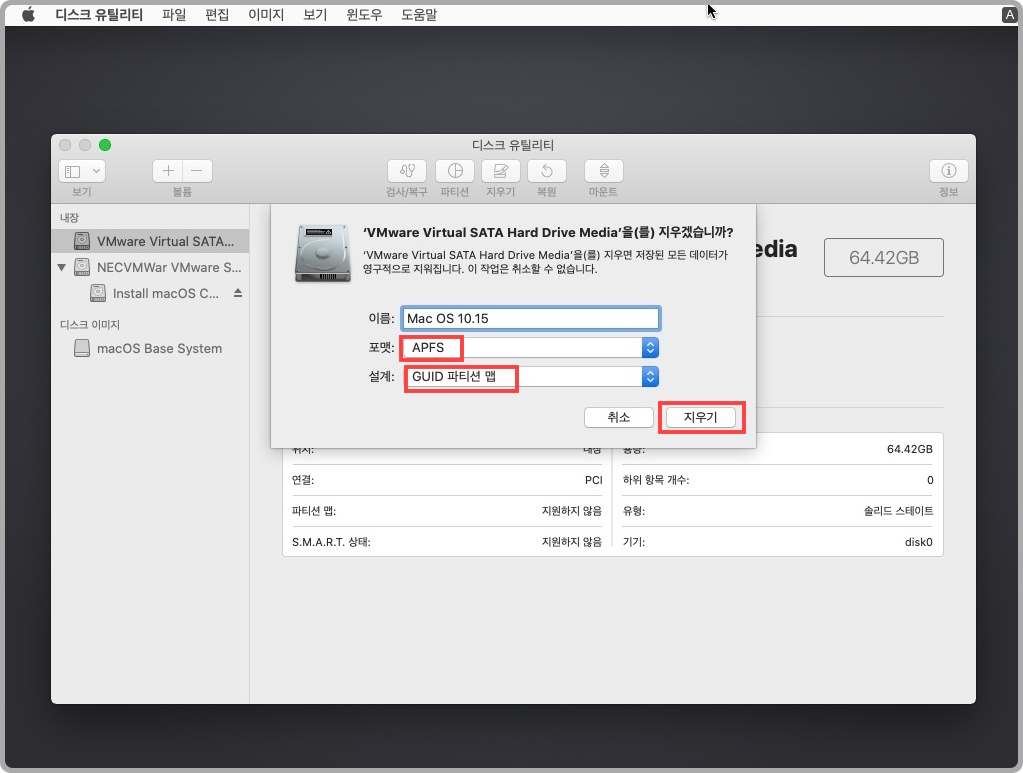Click the 파티션 맵 label
The image size is (1023, 773).
[313, 511]
